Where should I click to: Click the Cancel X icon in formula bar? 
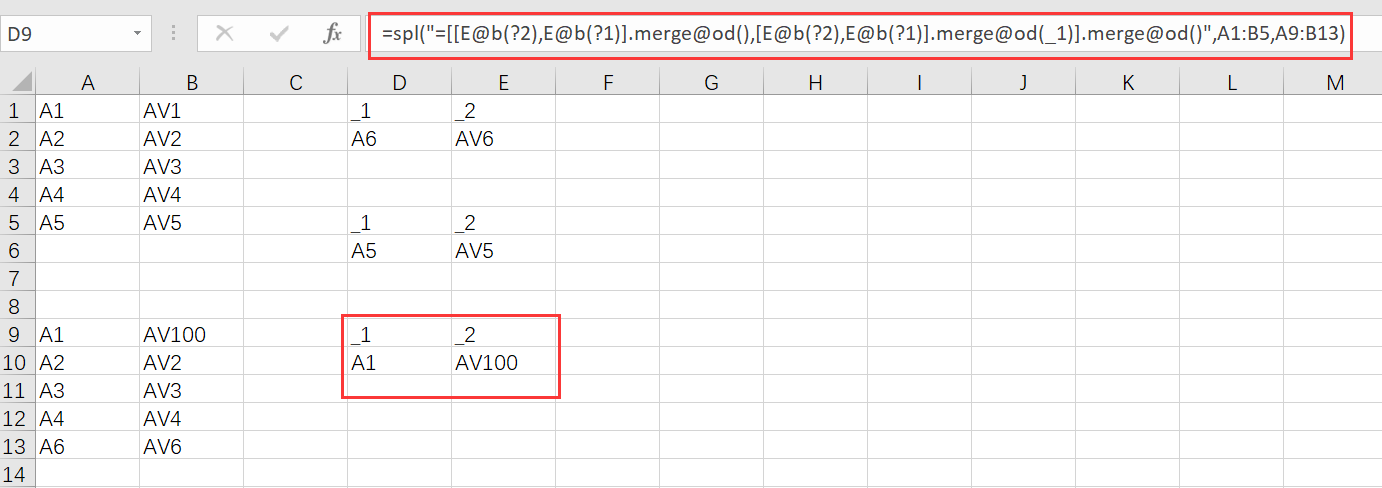click(x=224, y=34)
